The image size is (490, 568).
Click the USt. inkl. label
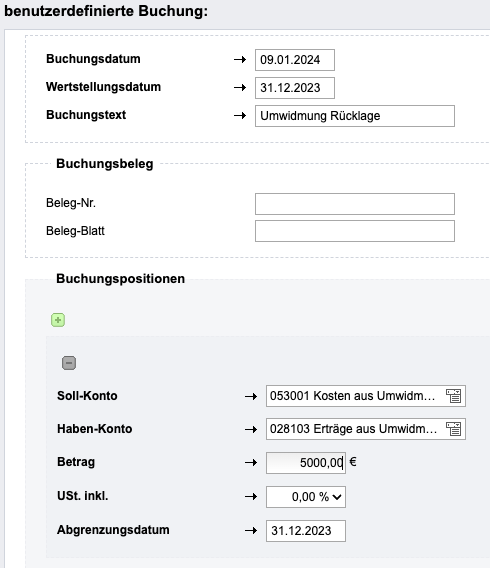[83, 496]
